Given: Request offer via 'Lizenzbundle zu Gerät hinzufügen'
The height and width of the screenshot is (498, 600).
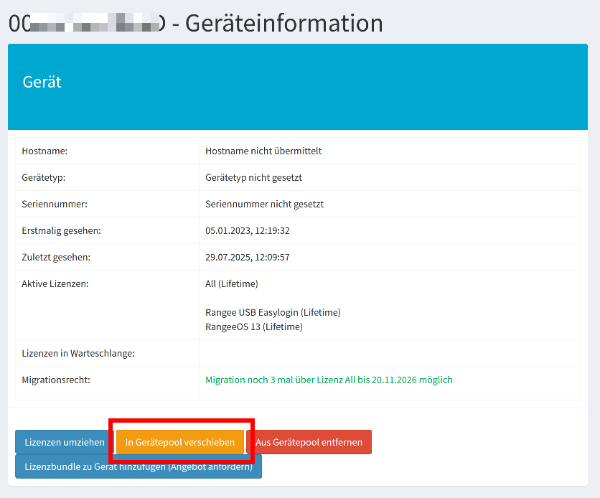Looking at the screenshot, I should (138, 467).
